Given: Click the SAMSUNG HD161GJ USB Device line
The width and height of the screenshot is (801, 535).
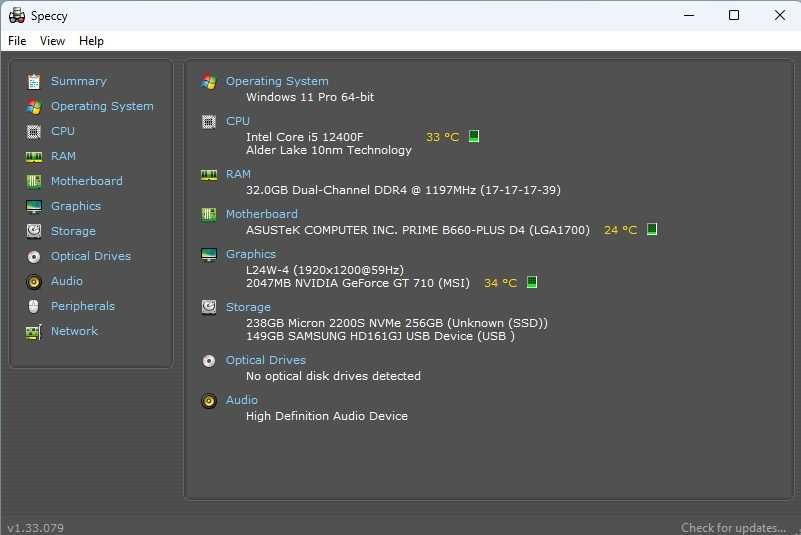Looking at the screenshot, I should (381, 336).
